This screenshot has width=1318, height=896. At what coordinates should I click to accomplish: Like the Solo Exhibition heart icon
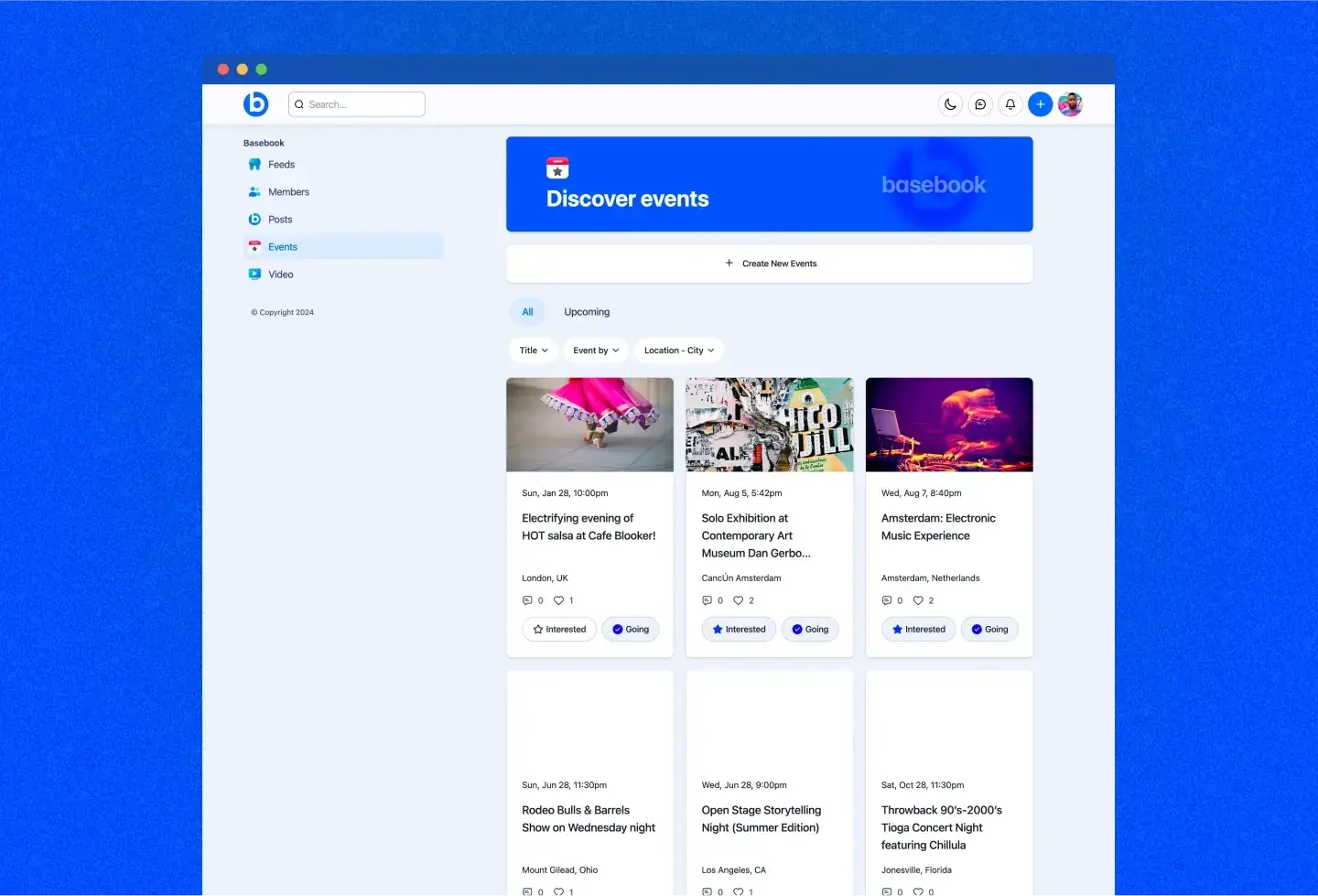click(x=739, y=601)
